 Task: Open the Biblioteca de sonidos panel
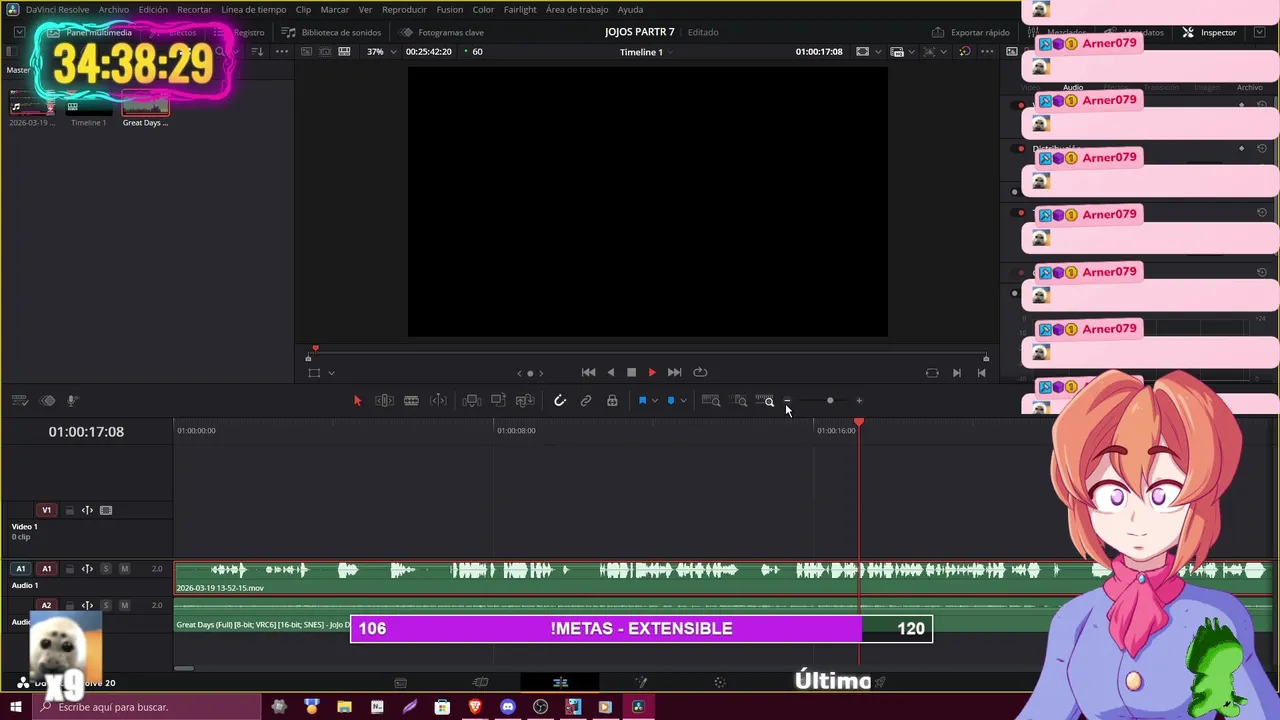click(x=332, y=32)
